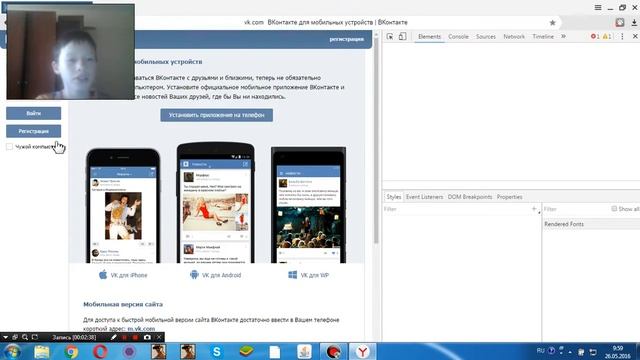
Task: Bookmark the page with the star icon
Action: click(x=553, y=23)
